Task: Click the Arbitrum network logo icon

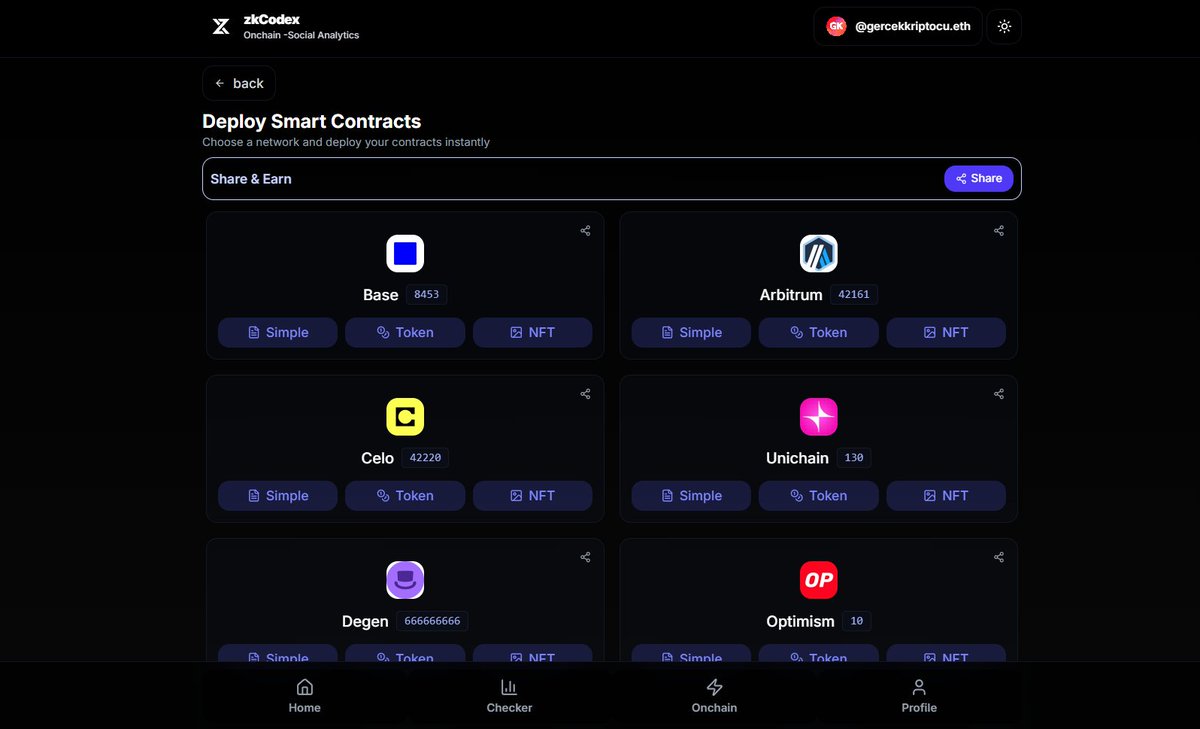Action: coord(818,253)
